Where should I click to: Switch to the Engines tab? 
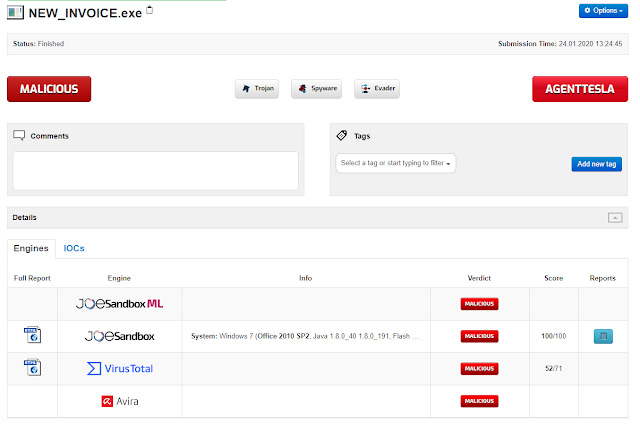click(x=31, y=248)
